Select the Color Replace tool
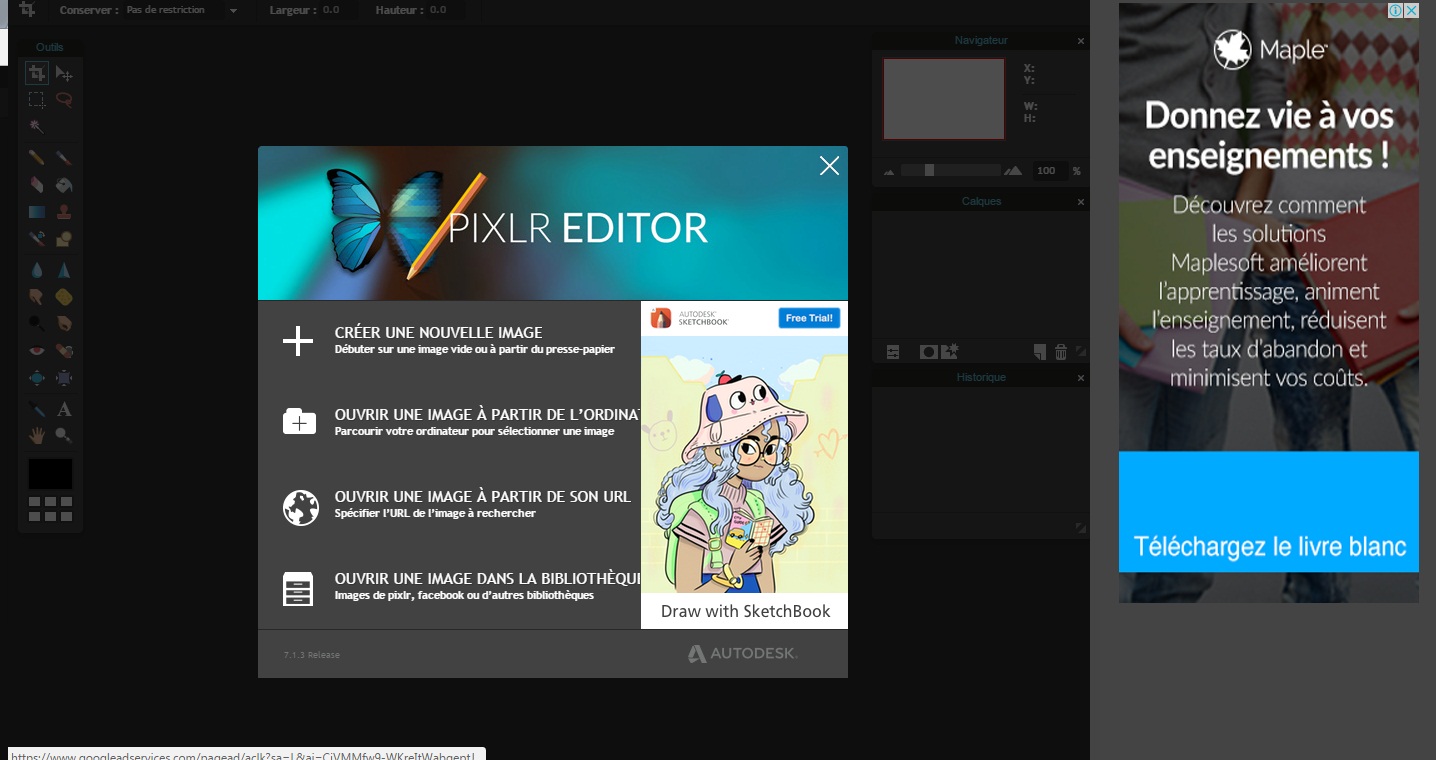The height and width of the screenshot is (760, 1436). 36,239
